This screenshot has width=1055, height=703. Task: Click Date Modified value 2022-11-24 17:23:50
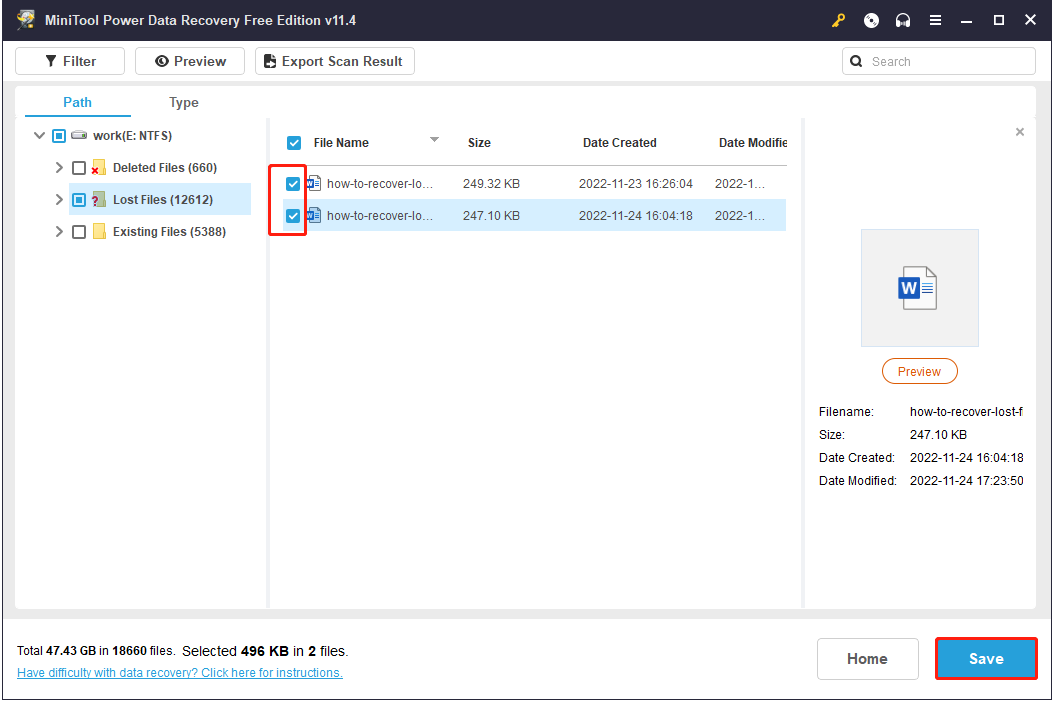coord(967,481)
